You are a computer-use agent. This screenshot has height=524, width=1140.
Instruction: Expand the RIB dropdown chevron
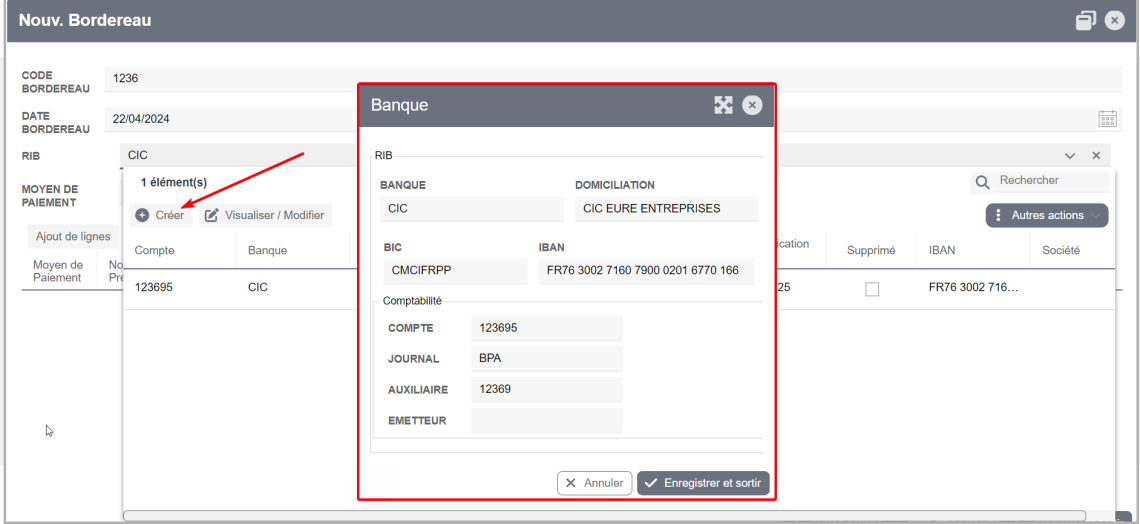[1069, 156]
